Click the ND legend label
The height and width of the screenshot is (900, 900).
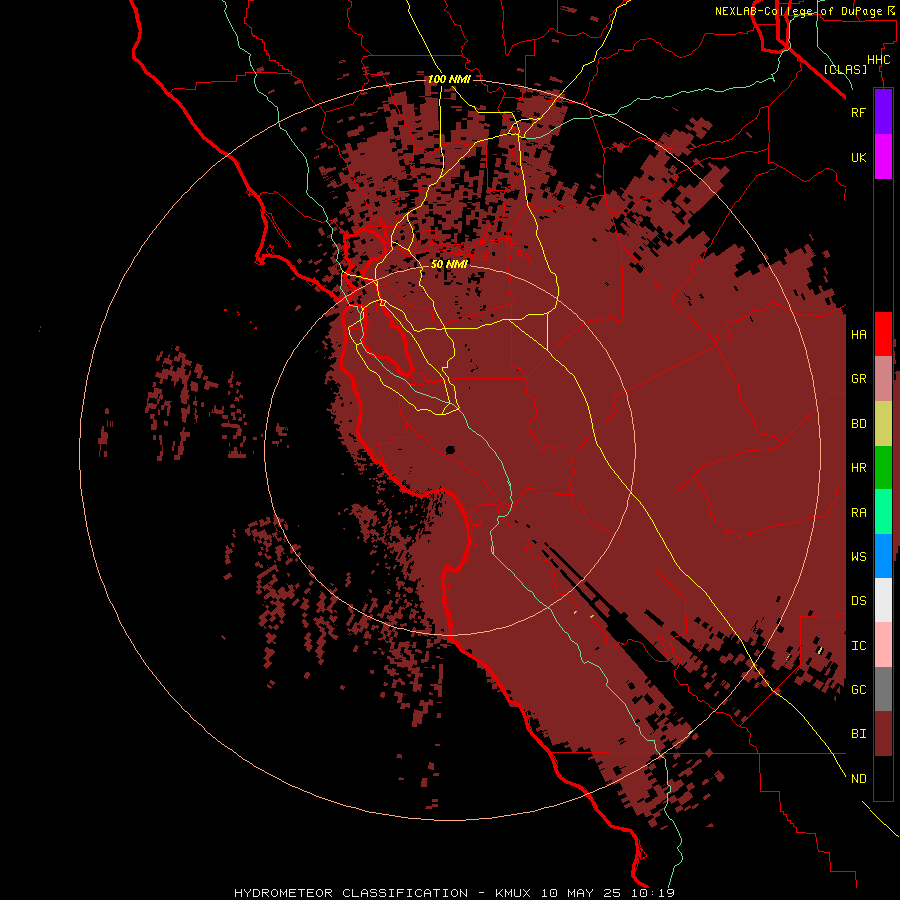[x=859, y=779]
